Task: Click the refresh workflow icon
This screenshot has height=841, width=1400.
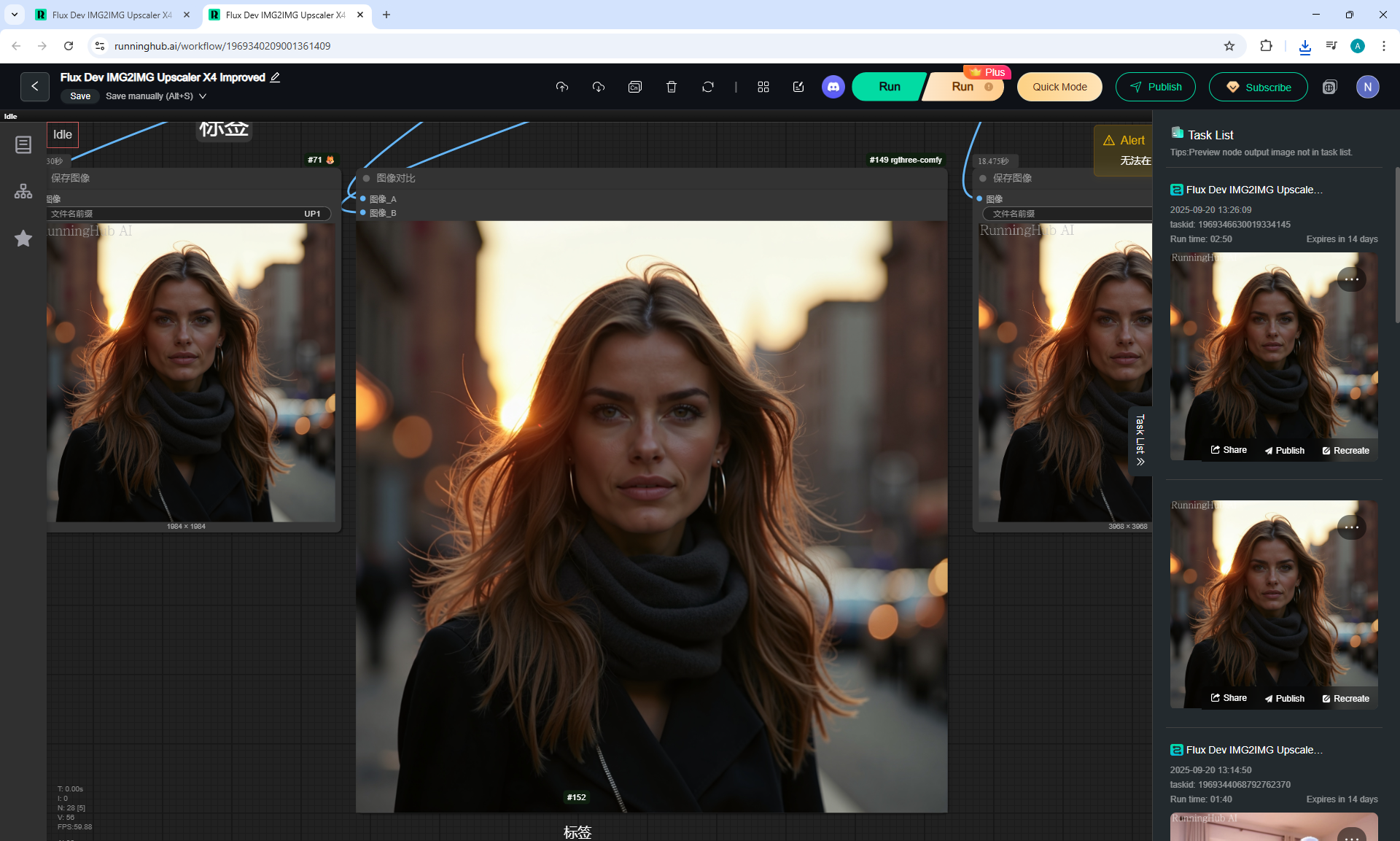Action: 708,87
